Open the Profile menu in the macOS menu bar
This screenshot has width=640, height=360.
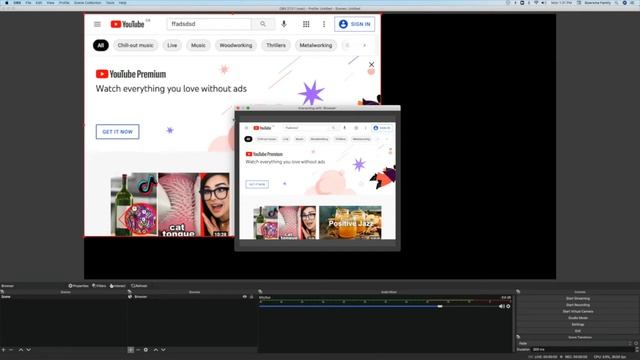[64, 2]
